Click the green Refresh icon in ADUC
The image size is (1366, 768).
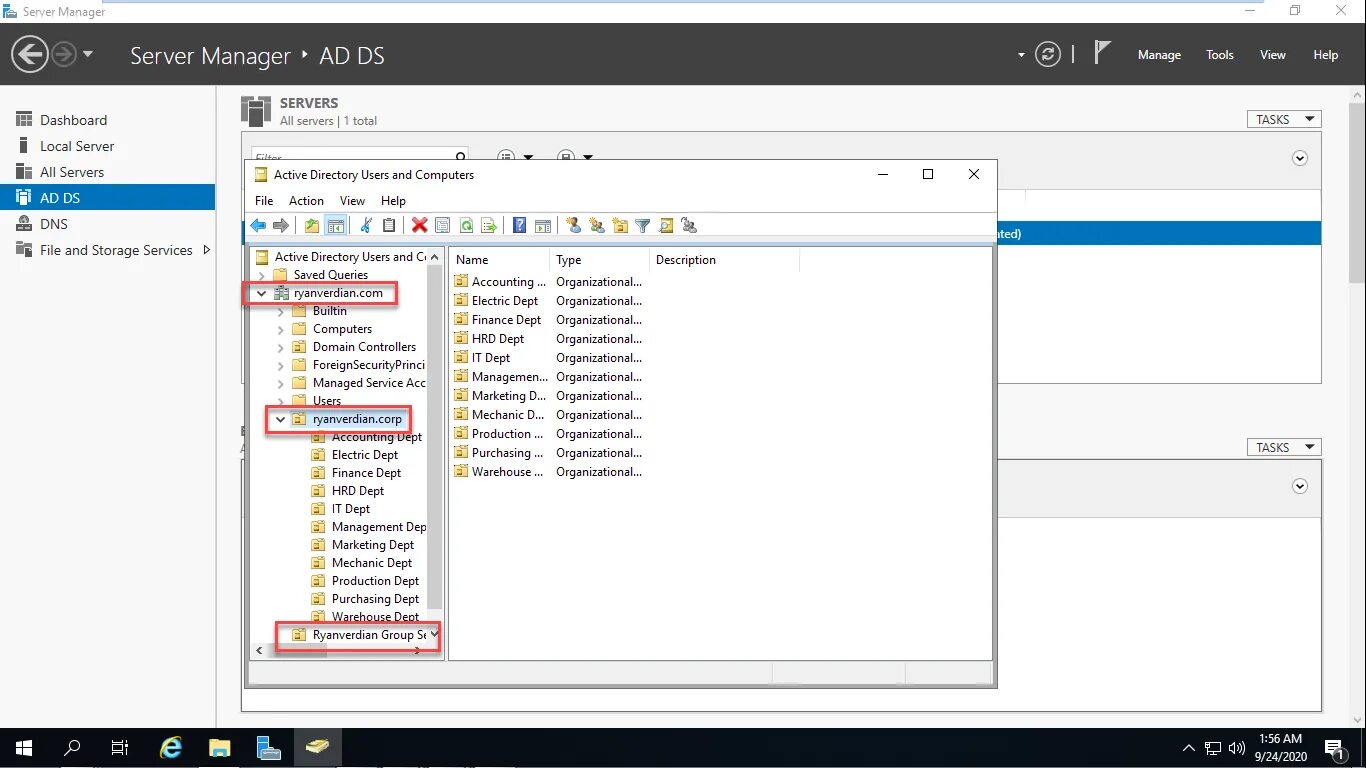pyautogui.click(x=466, y=226)
